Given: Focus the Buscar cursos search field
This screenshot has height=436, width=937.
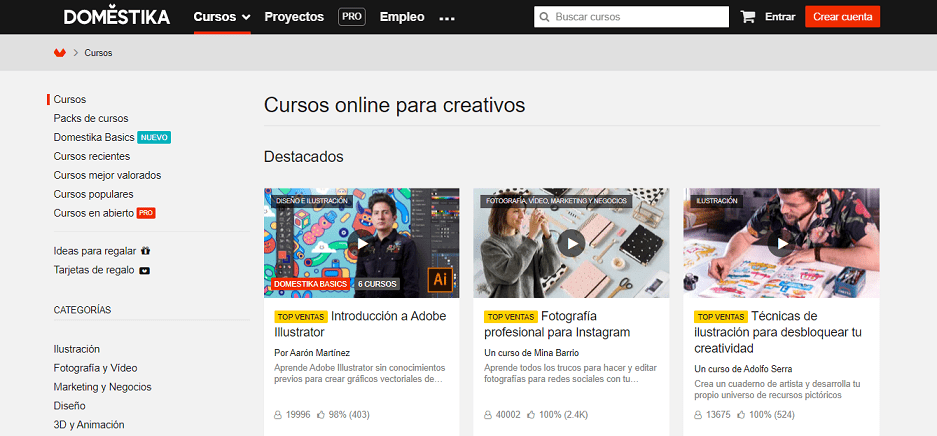Looking at the screenshot, I should coord(631,17).
